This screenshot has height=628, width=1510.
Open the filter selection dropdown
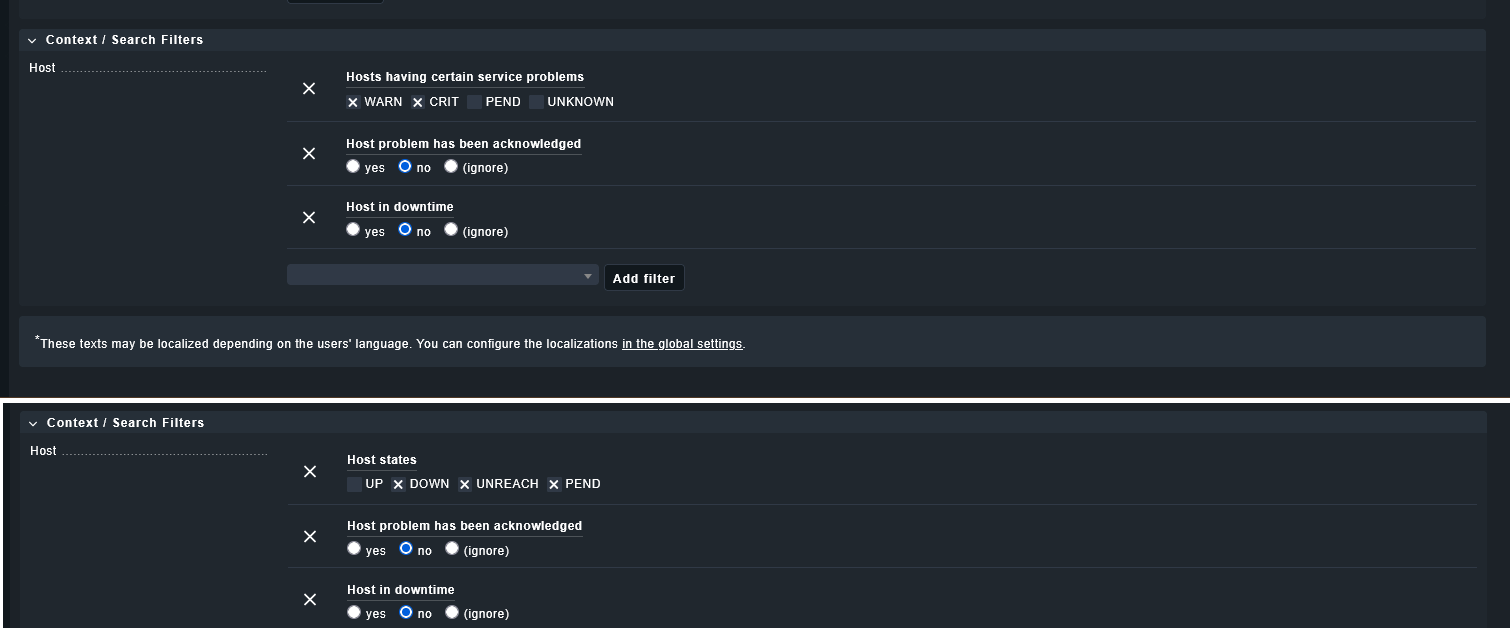pyautogui.click(x=442, y=275)
